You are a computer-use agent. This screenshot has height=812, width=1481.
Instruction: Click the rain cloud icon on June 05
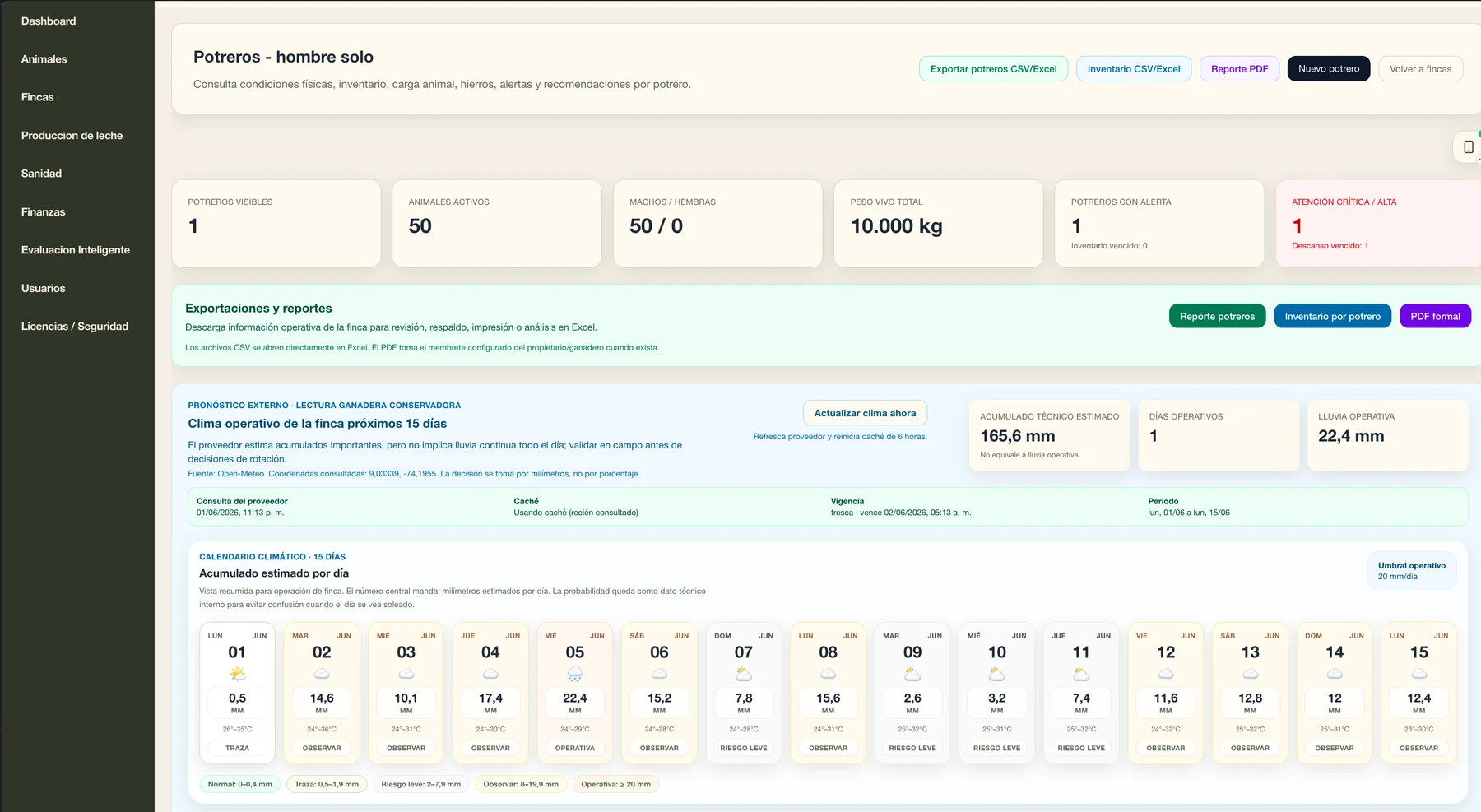tap(575, 675)
